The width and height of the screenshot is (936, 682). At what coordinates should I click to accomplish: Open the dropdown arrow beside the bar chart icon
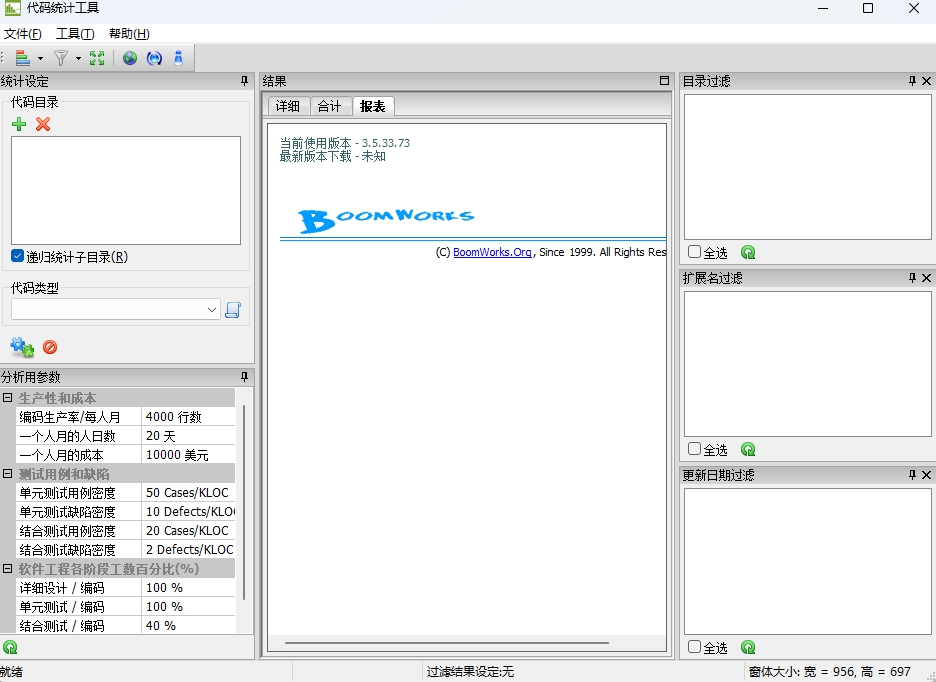click(40, 58)
